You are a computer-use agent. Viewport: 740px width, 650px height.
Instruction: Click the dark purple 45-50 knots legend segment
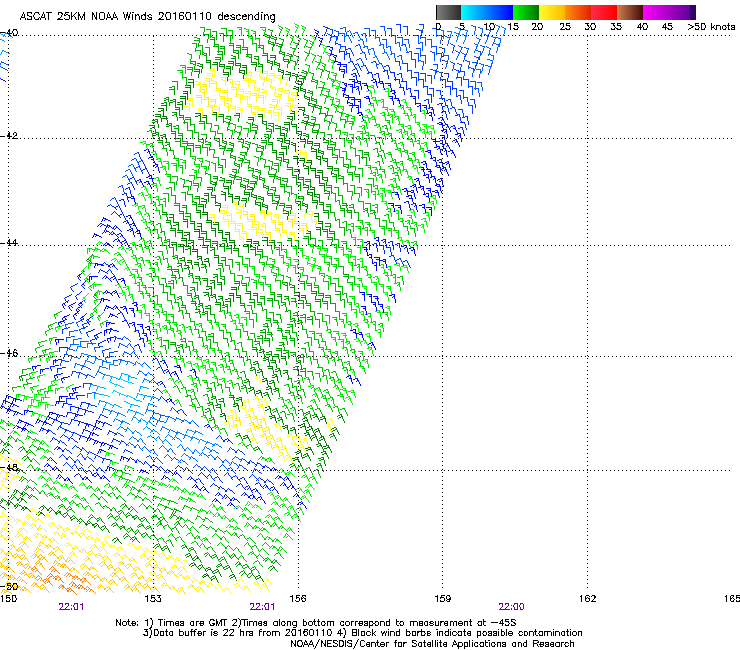[682, 12]
